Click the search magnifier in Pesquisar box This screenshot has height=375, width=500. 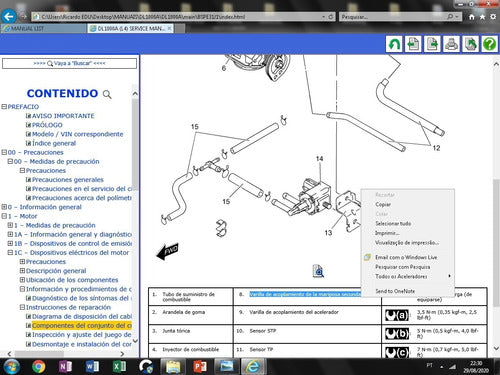click(x=450, y=17)
